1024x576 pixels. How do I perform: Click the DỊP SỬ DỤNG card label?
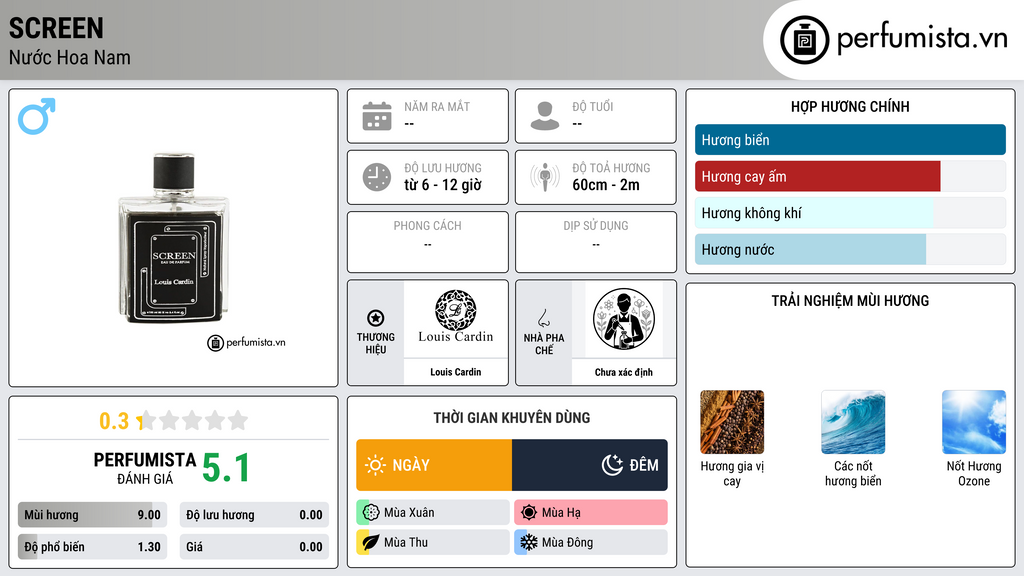pyautogui.click(x=596, y=225)
